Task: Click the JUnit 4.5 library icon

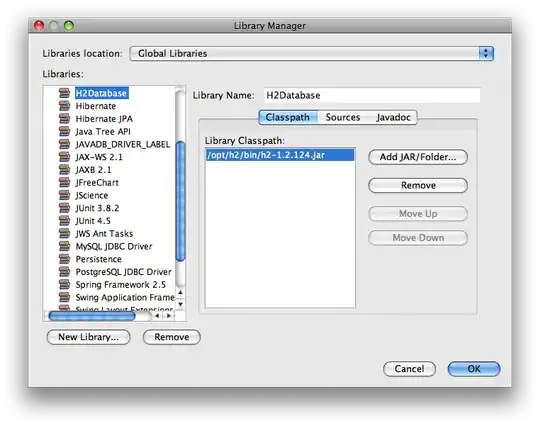Action: pyautogui.click(x=64, y=220)
